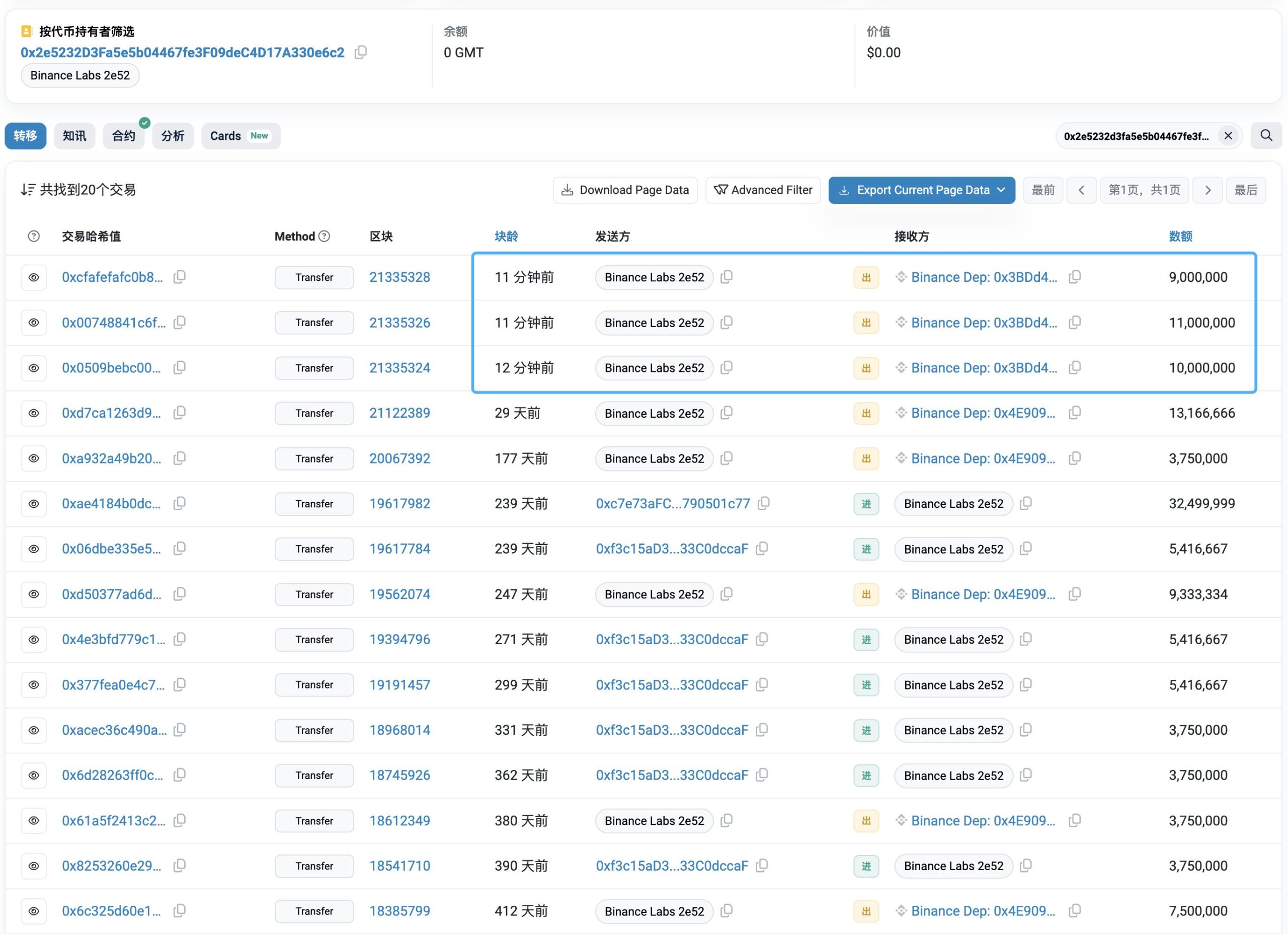1288x934 pixels.
Task: Click the Method help question-mark icon
Action: tap(325, 237)
